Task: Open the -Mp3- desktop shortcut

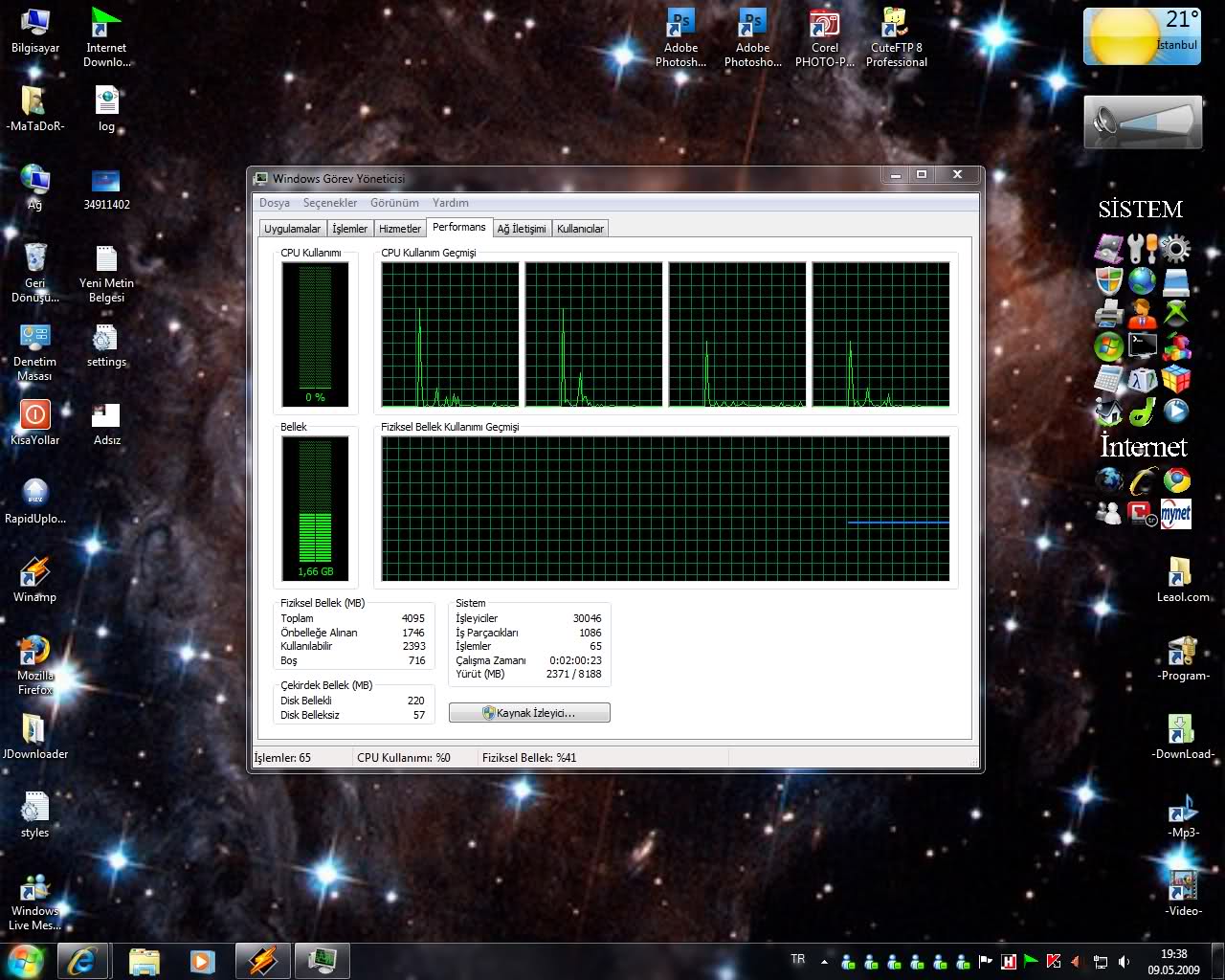Action: (1183, 814)
